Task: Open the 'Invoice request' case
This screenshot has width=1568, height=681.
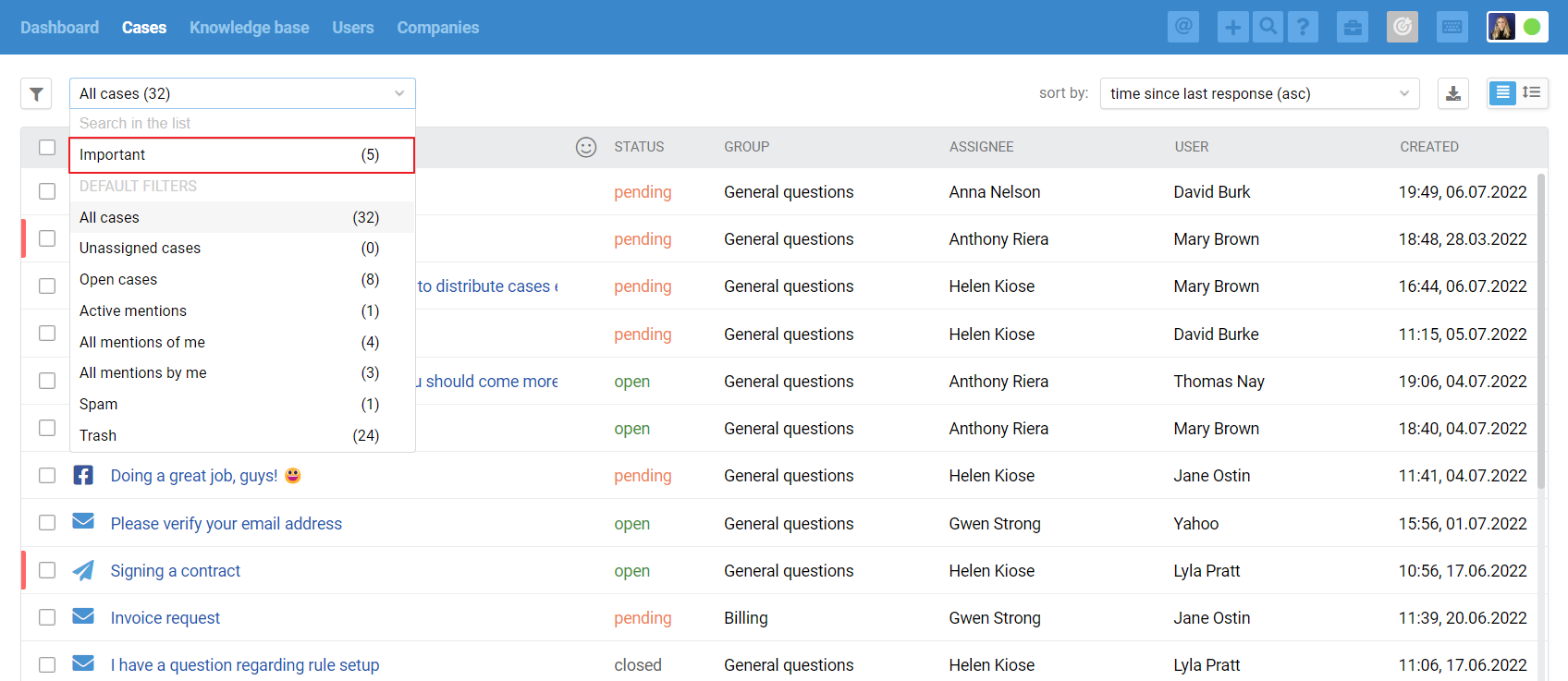Action: (165, 618)
